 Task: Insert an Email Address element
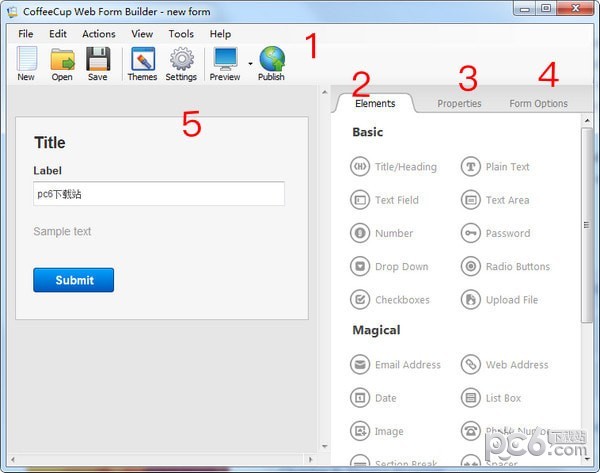[395, 364]
